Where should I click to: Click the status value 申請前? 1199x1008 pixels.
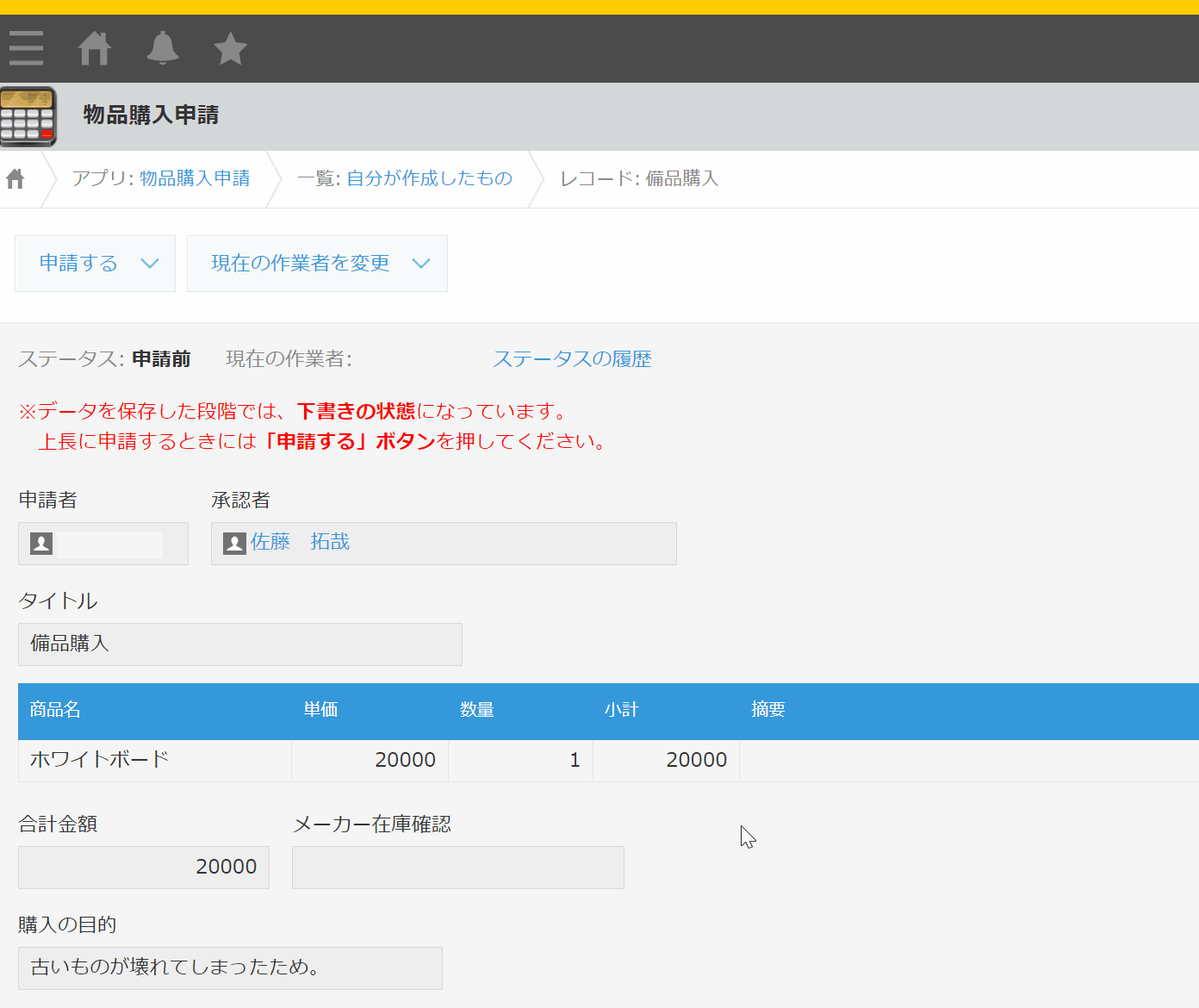(x=162, y=359)
